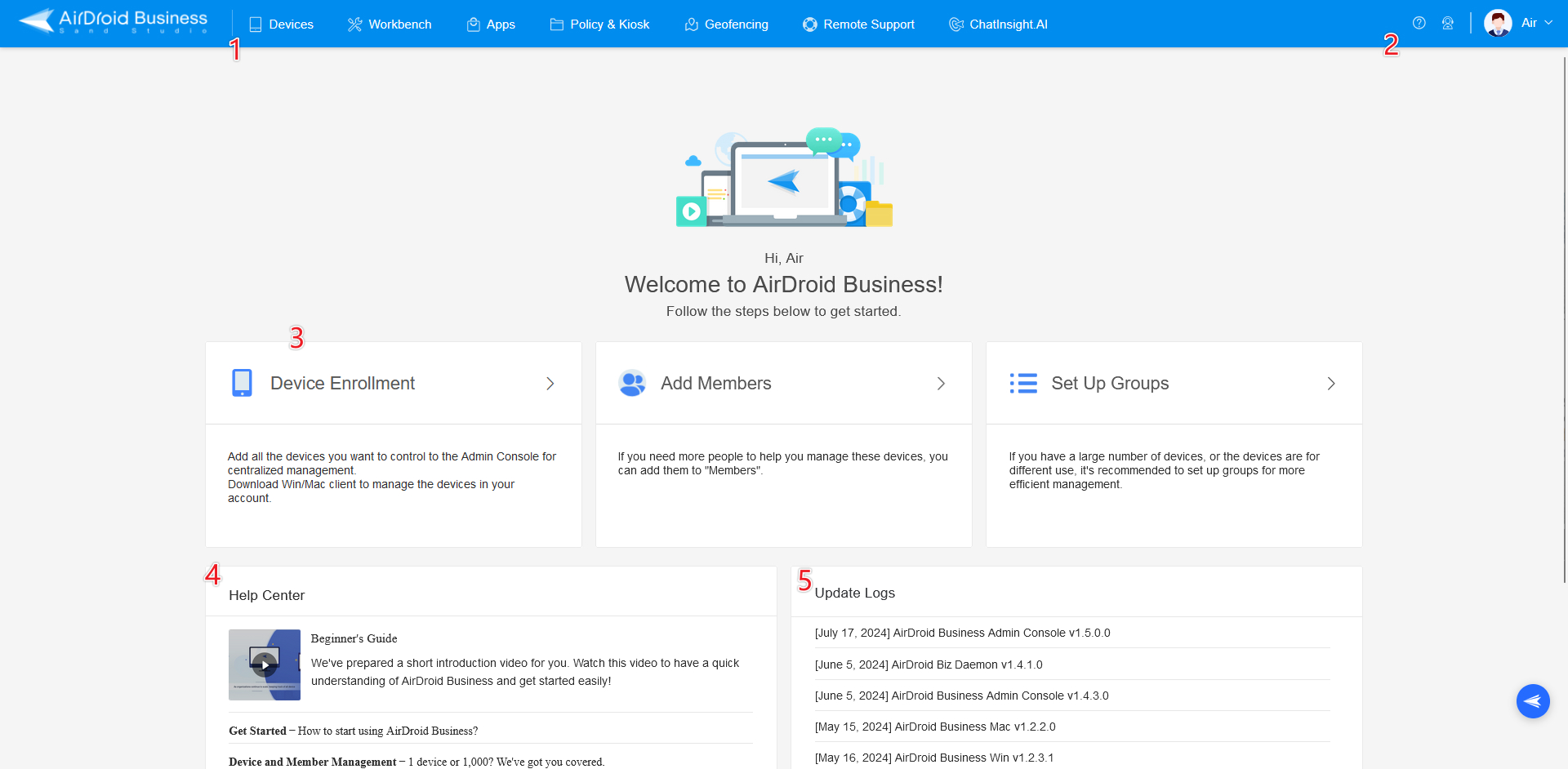Viewport: 1568px width, 769px height.
Task: Click the Device Enrollment description text
Action: [392, 477]
